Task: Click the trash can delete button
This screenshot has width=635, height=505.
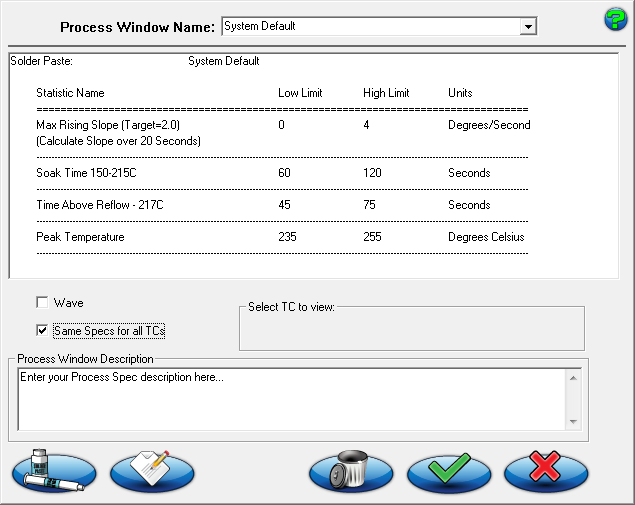Action: 352,470
